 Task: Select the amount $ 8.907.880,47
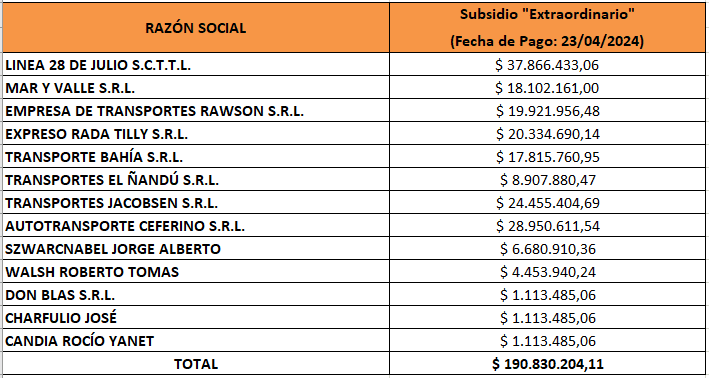coord(548,180)
